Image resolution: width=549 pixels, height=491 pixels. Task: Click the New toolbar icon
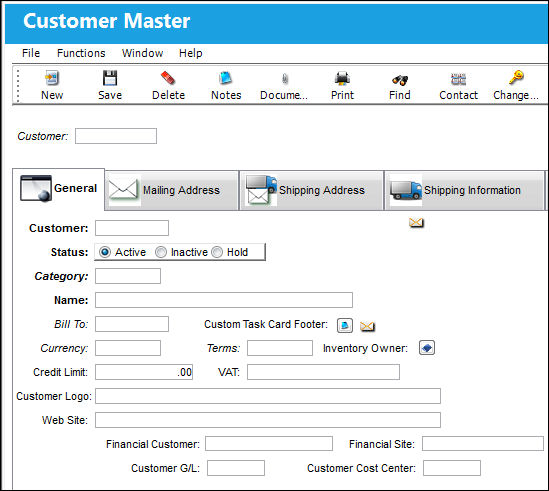[x=52, y=78]
